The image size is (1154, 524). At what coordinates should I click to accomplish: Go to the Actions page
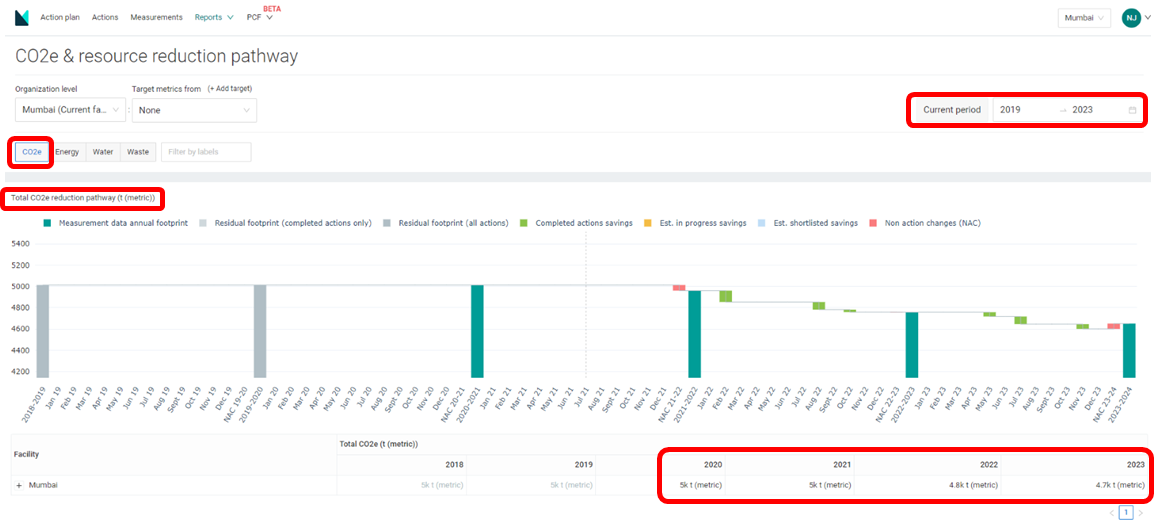click(x=105, y=17)
